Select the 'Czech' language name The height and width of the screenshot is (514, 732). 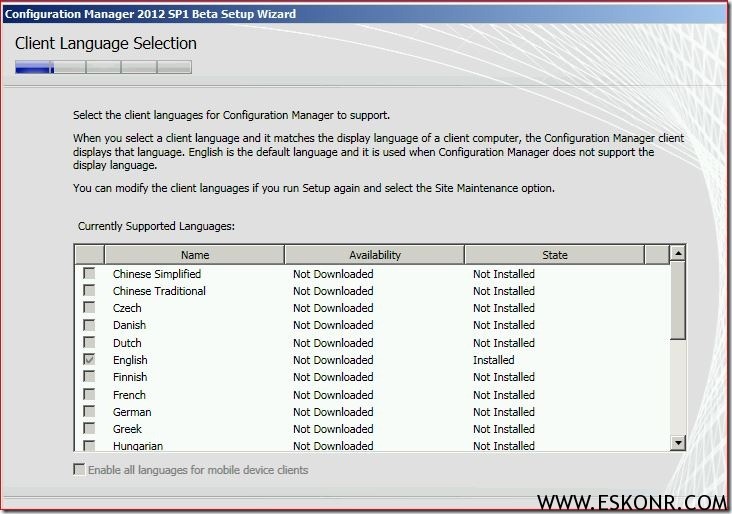(x=127, y=308)
